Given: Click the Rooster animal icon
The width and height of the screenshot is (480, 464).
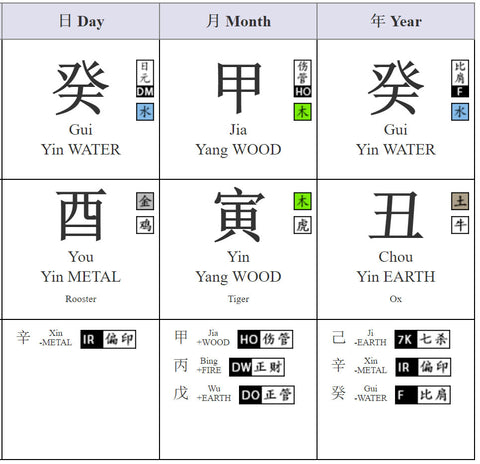Looking at the screenshot, I should coord(145,225).
